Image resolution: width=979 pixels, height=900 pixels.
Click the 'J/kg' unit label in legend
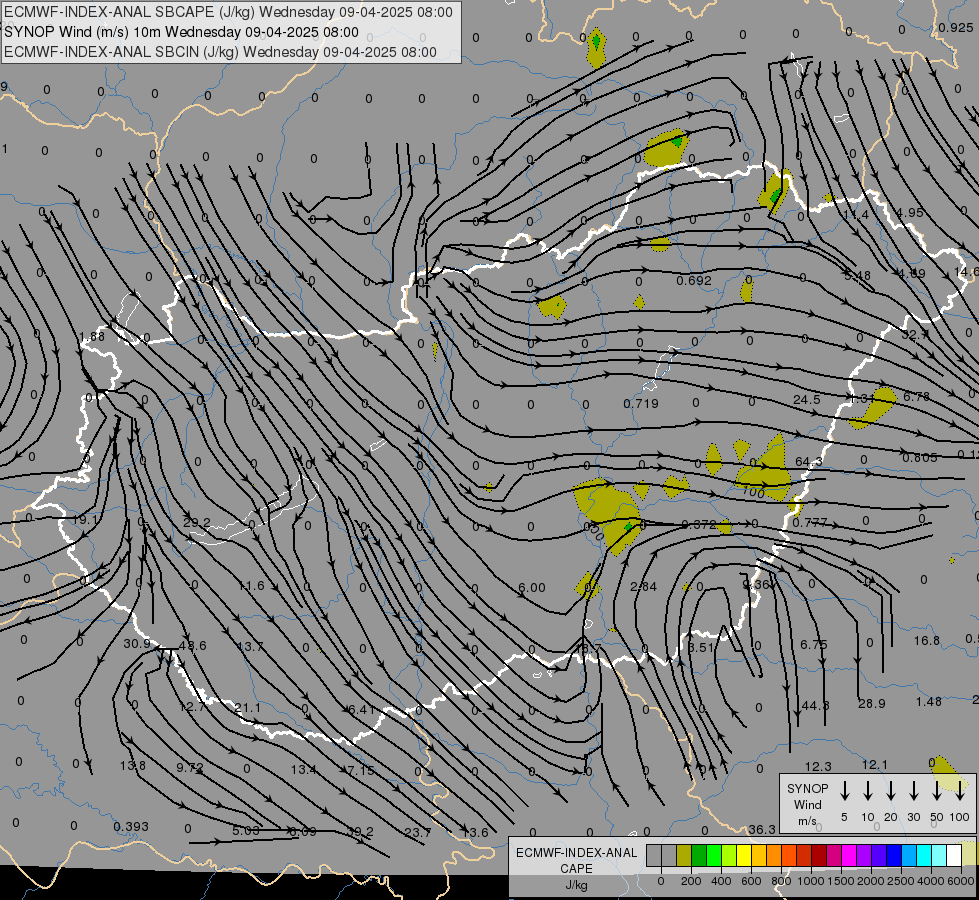click(x=576, y=885)
